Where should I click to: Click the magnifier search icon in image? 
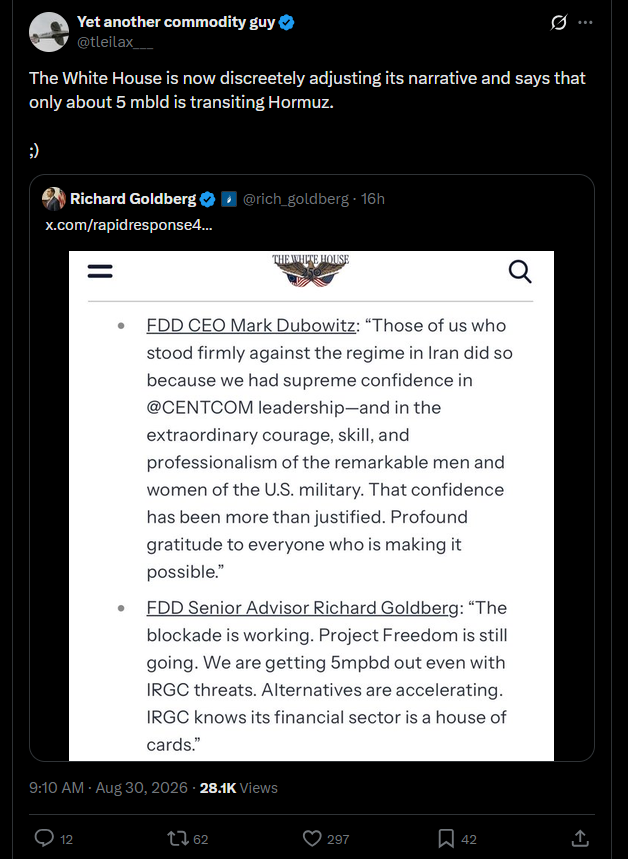pyautogui.click(x=519, y=271)
